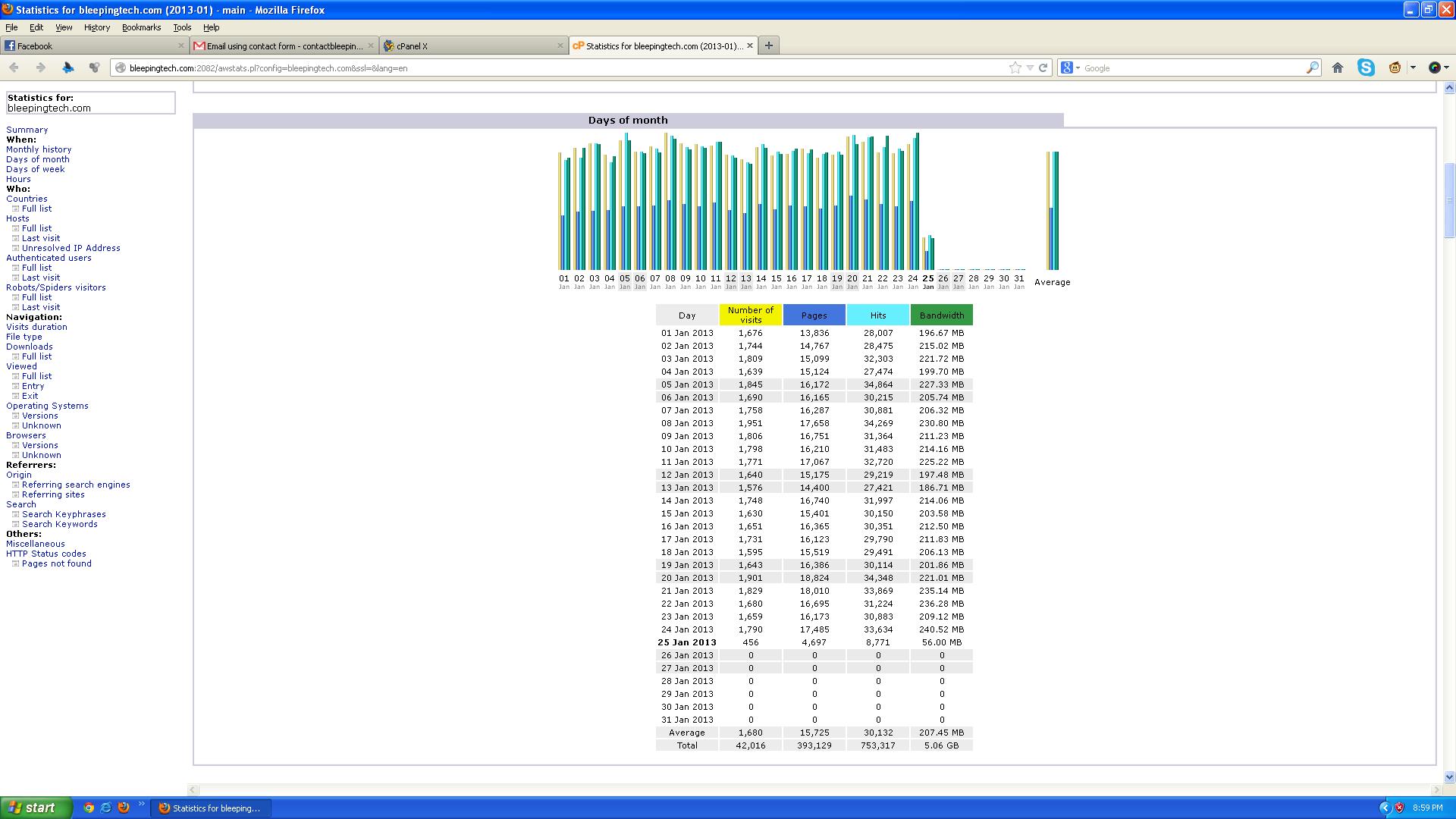Go back with the back arrow
Image resolution: width=1456 pixels, height=819 pixels.
tap(14, 68)
